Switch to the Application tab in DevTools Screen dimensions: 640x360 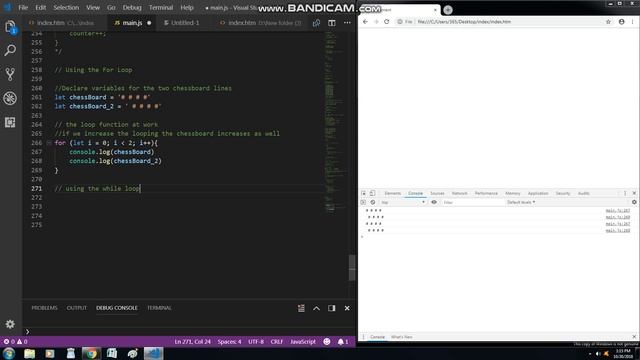pos(538,193)
